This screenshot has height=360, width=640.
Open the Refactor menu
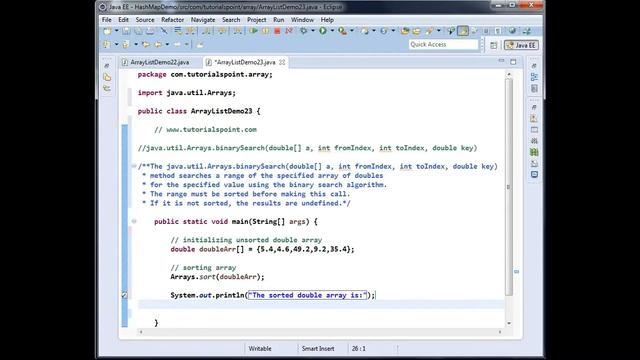pos(172,20)
